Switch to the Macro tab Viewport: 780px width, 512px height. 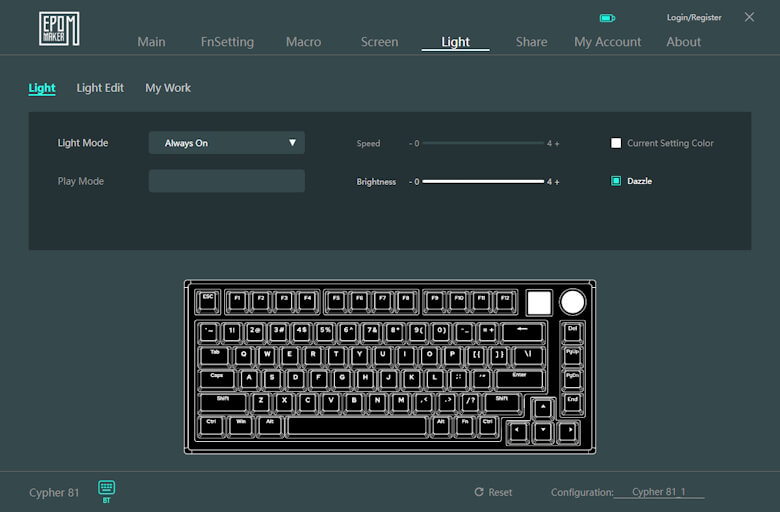tap(303, 42)
